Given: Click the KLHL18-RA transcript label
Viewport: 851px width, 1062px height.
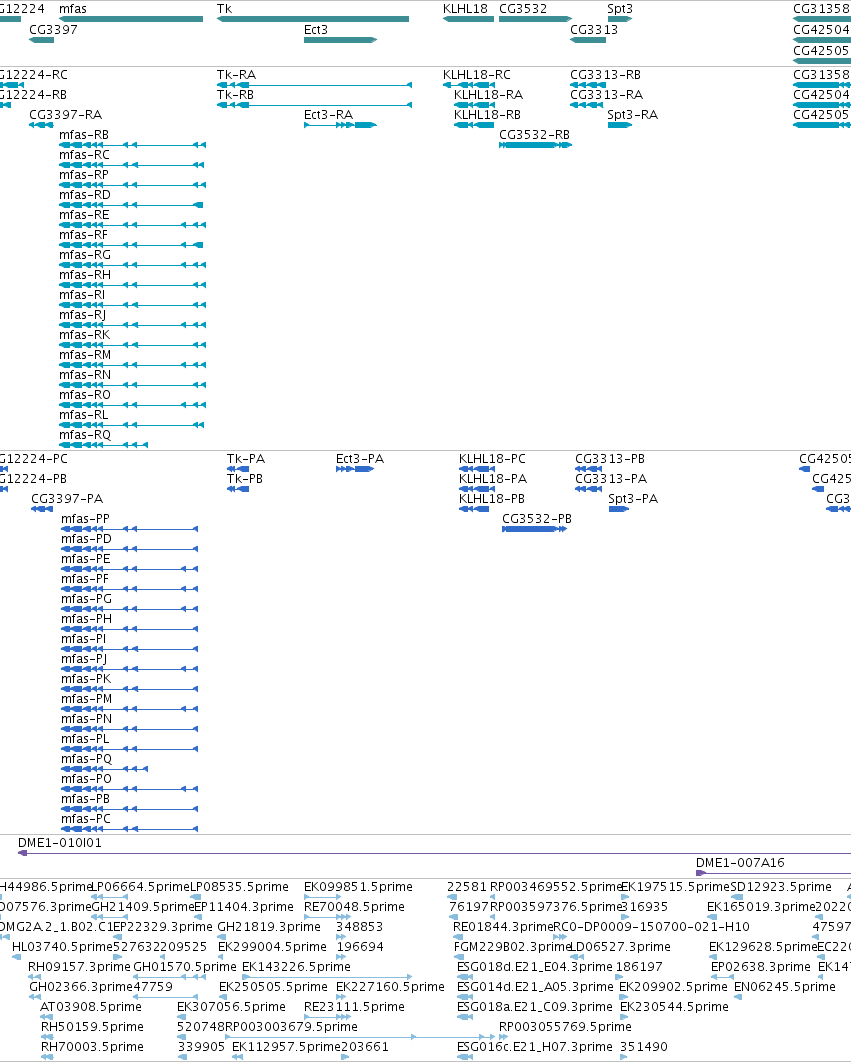Looking at the screenshot, I should pyautogui.click(x=489, y=95).
